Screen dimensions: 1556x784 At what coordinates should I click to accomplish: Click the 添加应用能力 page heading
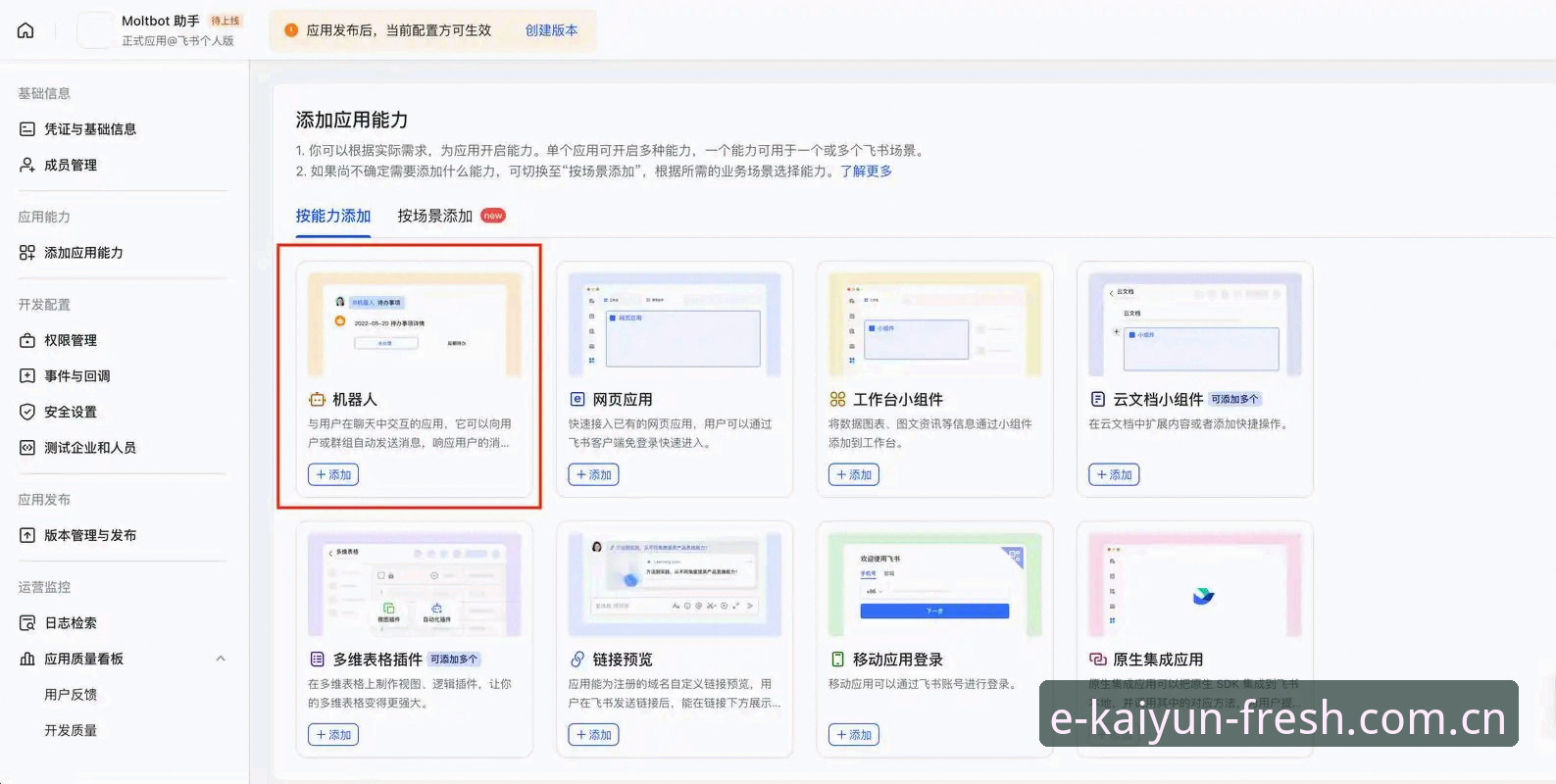[352, 120]
